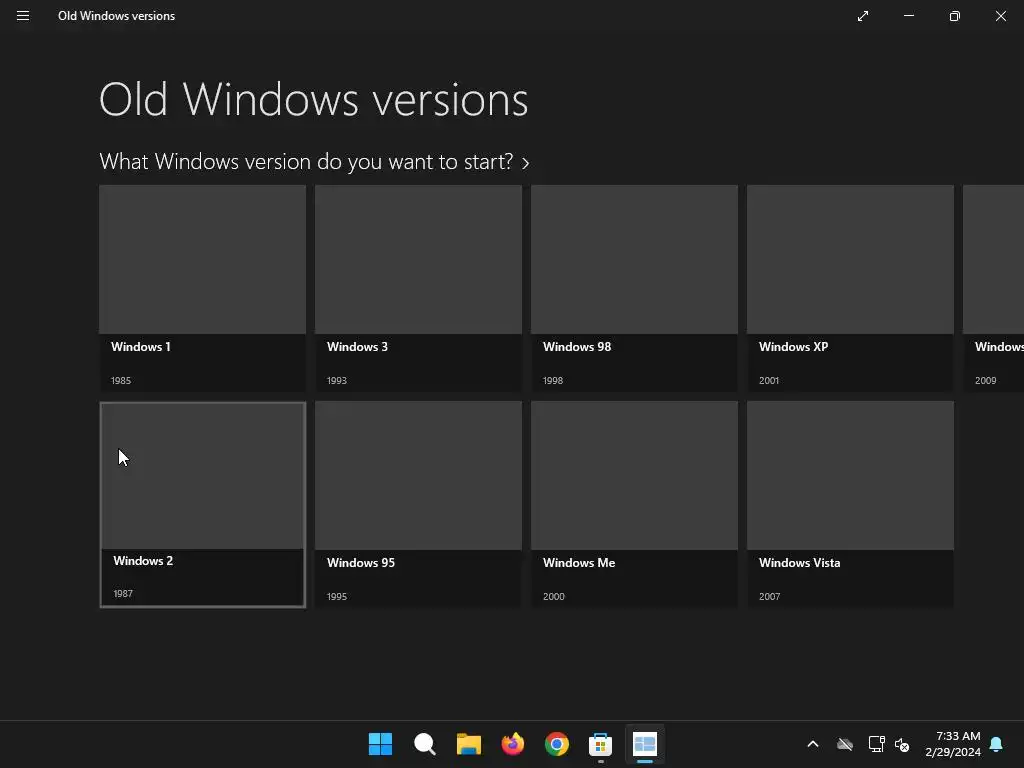The height and width of the screenshot is (768, 1024).
Task: Show hidden system tray icons
Action: 813,744
